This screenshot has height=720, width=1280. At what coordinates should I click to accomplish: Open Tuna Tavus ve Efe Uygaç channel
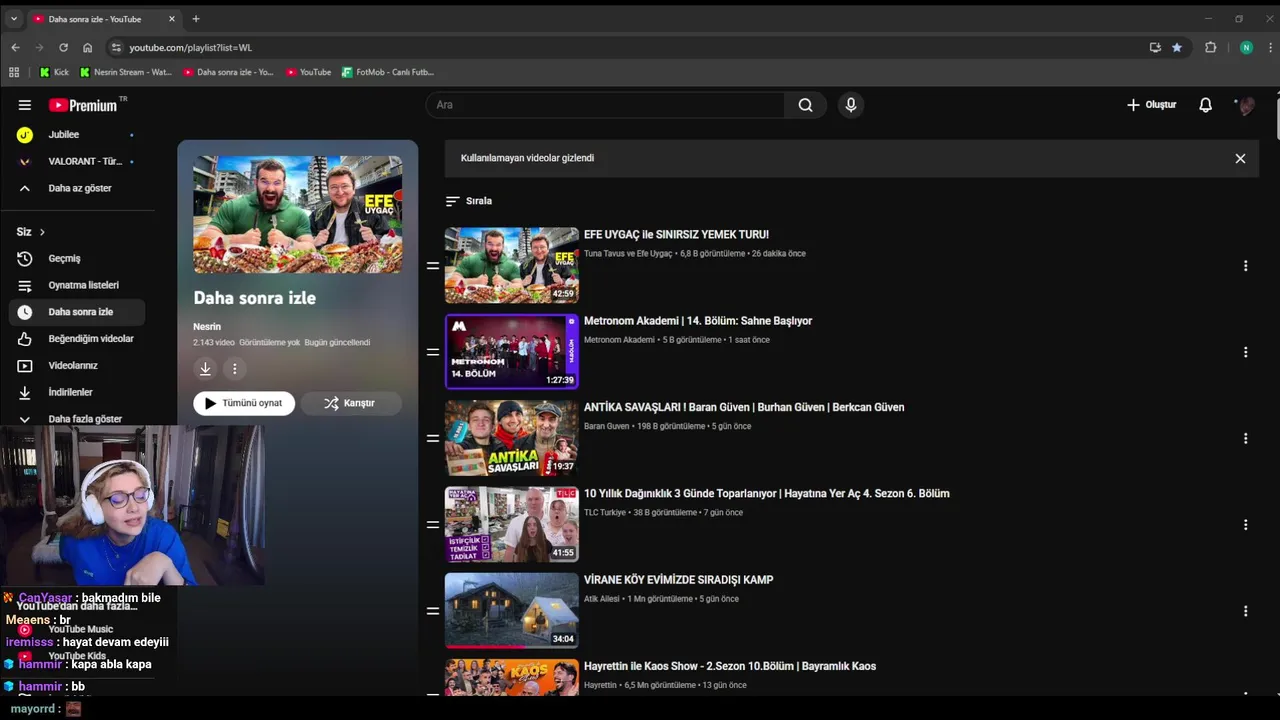[628, 254]
